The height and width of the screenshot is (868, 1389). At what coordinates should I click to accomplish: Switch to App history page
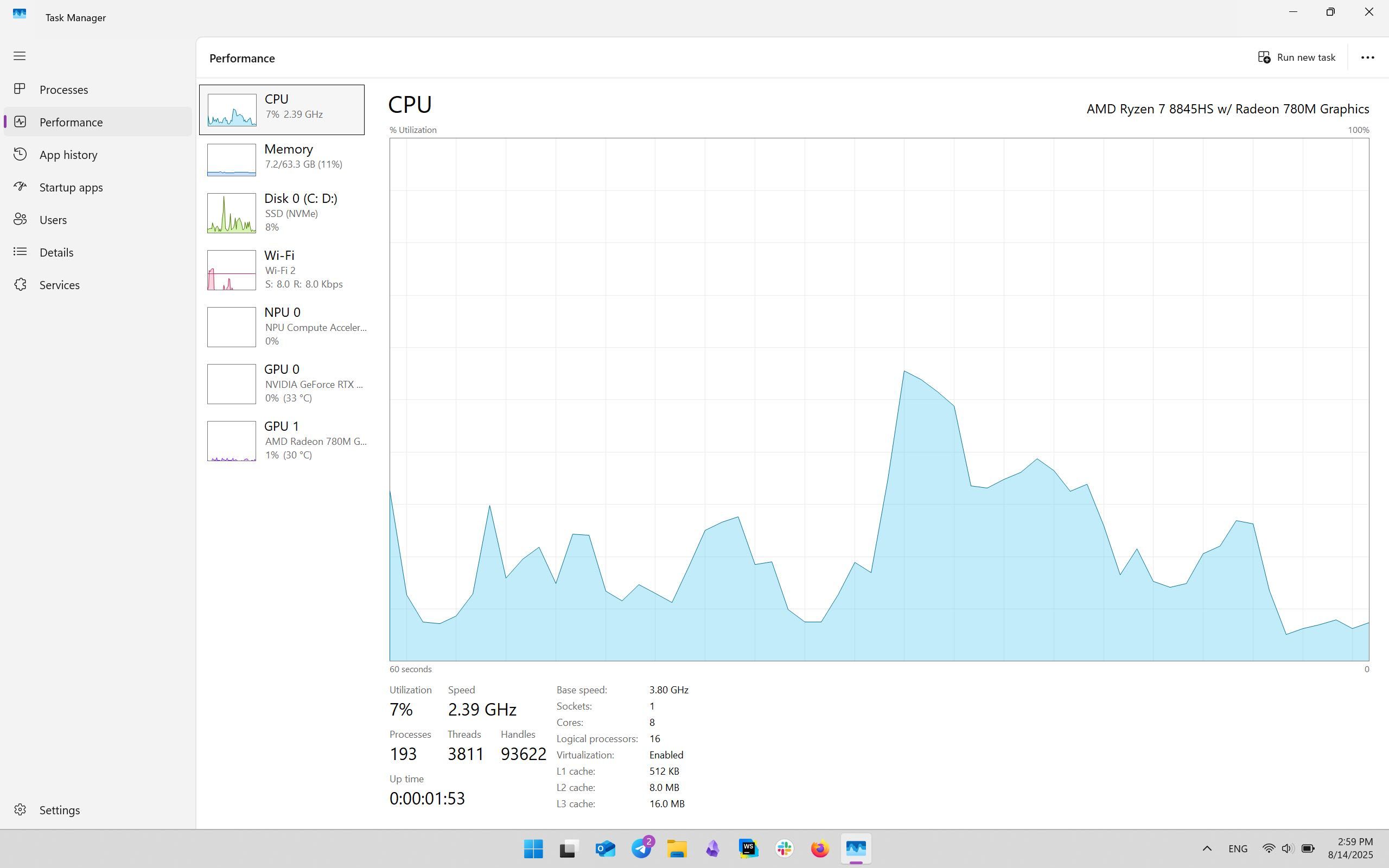coord(98,155)
